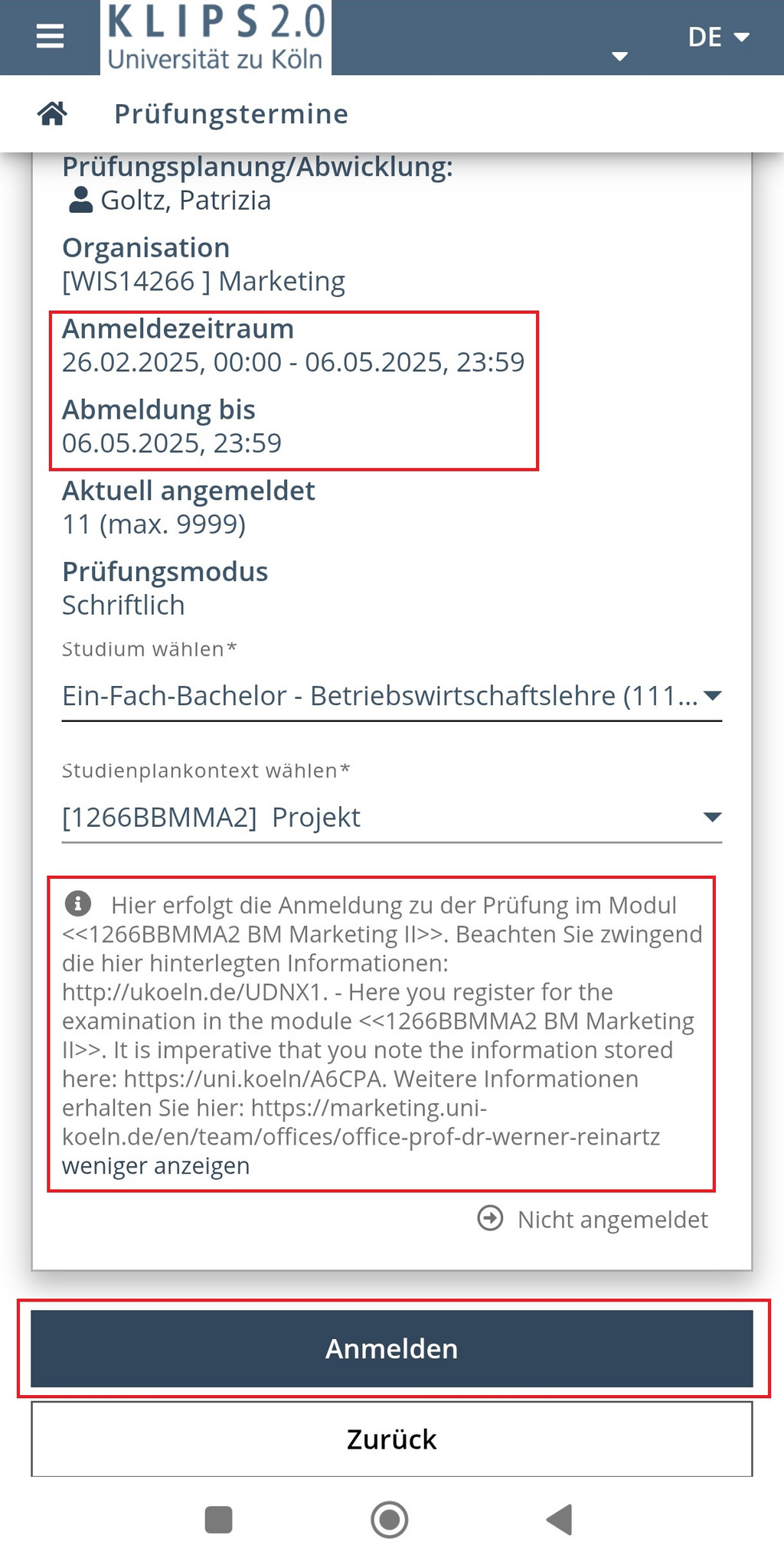Image resolution: width=784 pixels, height=1568 pixels.
Task: Click the KLIPS 2.0 Universität zu Köln logo
Action: coord(216,38)
